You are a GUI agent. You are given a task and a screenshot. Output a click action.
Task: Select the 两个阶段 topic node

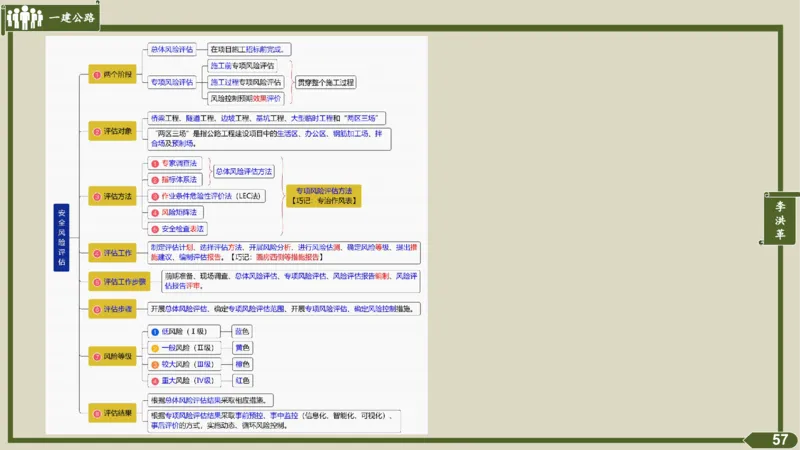coord(112,74)
